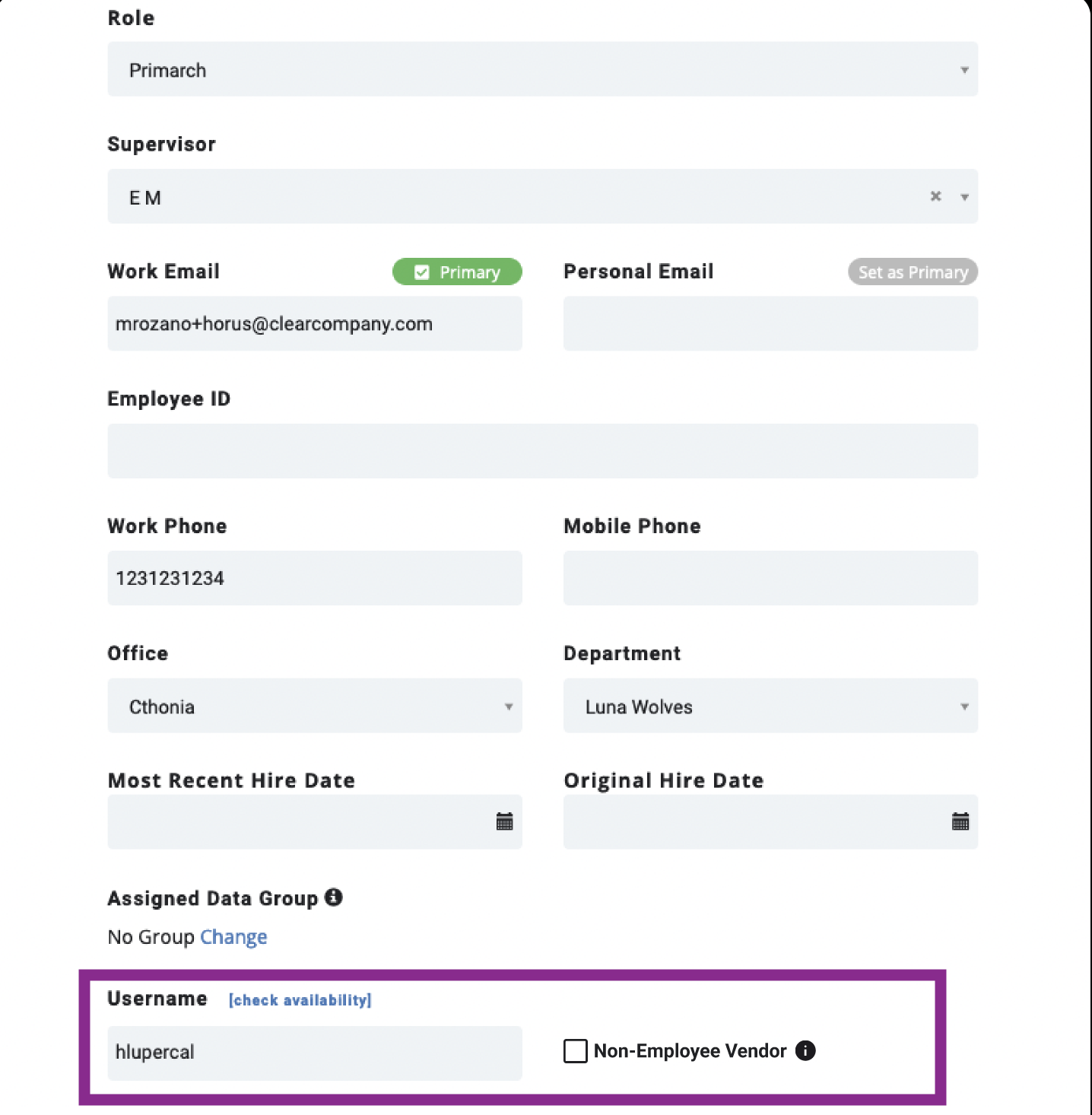The width and height of the screenshot is (1092, 1115).
Task: Open the Original Hire Date calendar icon
Action: [x=960, y=821]
